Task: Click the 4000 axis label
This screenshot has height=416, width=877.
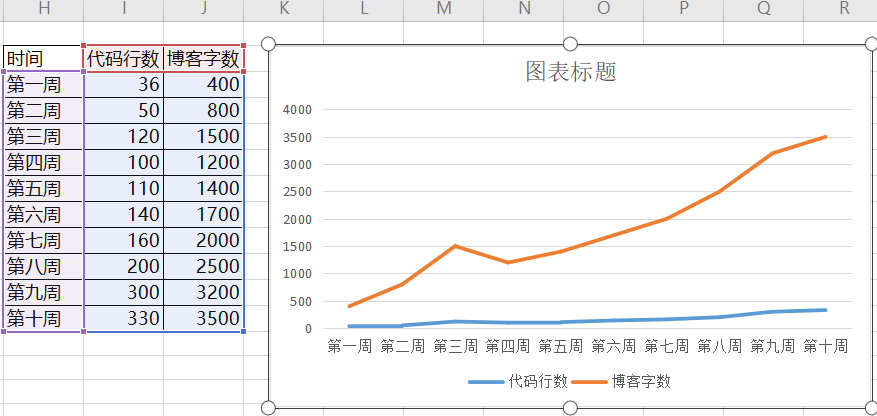Action: (x=297, y=110)
